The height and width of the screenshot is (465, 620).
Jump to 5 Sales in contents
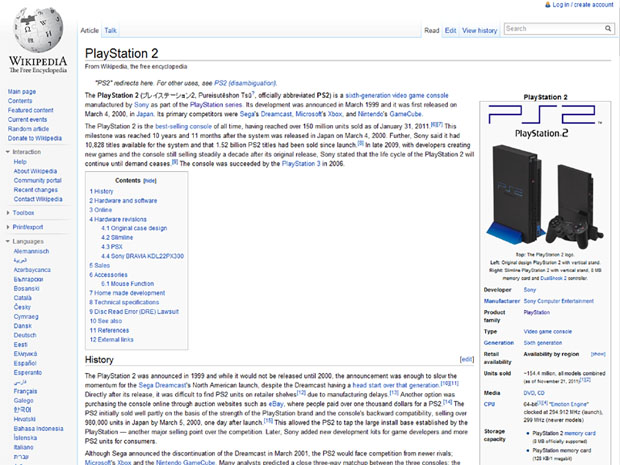pos(100,265)
